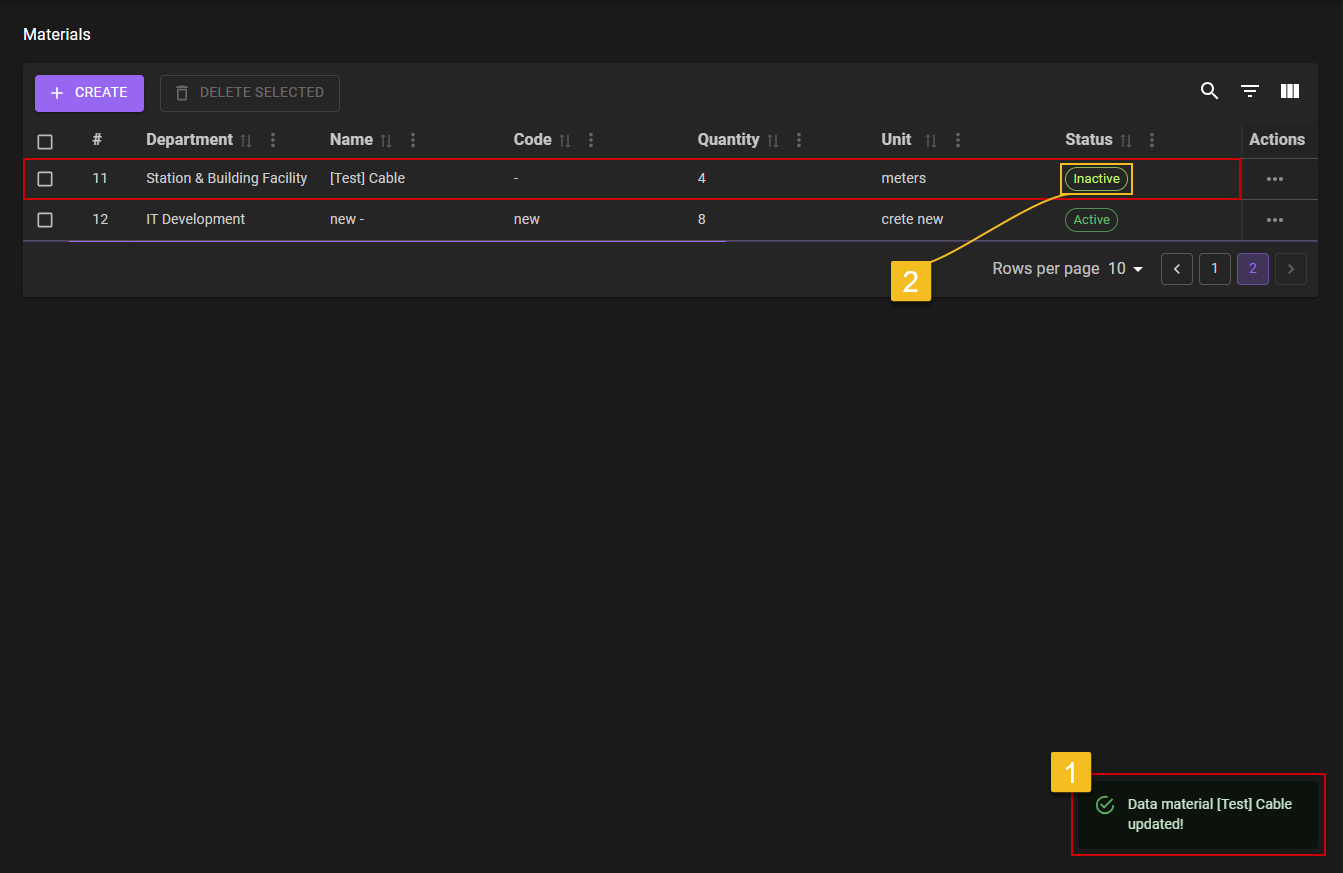The width and height of the screenshot is (1343, 873).
Task: Open actions menu for IT Development row
Action: pyautogui.click(x=1274, y=220)
